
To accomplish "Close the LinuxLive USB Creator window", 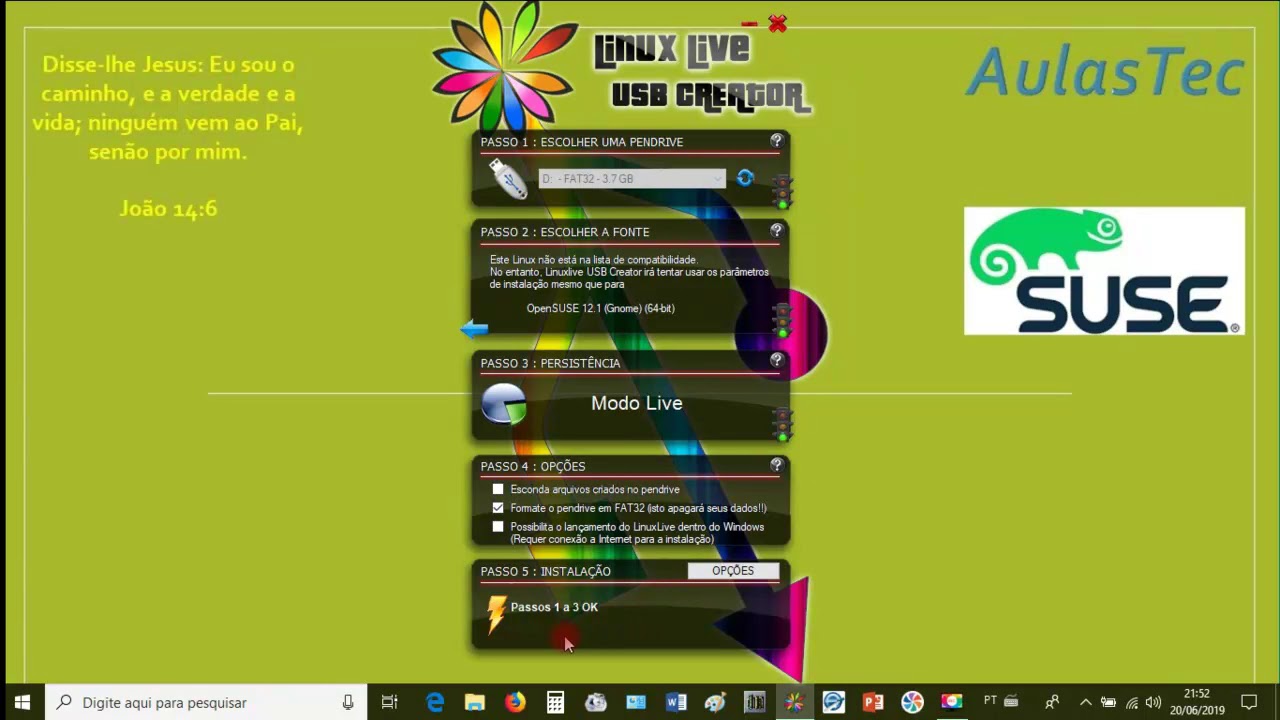I will [777, 23].
